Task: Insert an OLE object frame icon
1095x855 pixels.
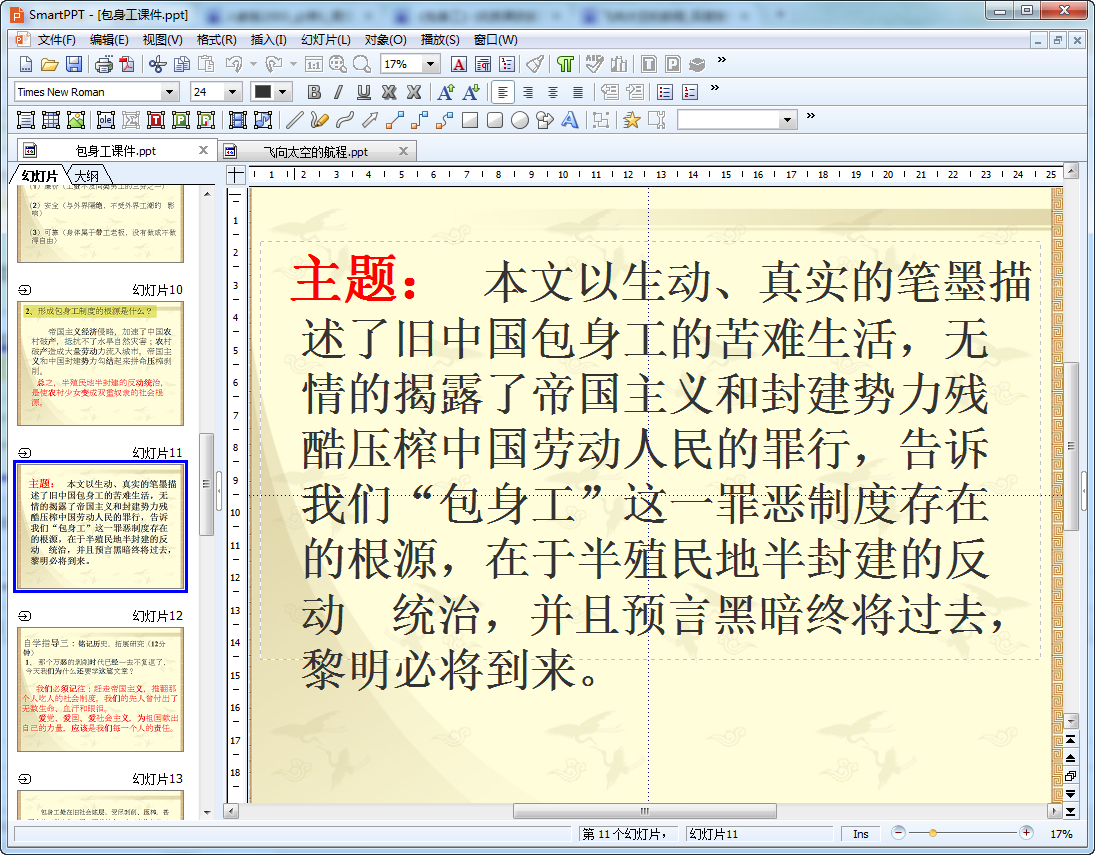Action: 105,120
